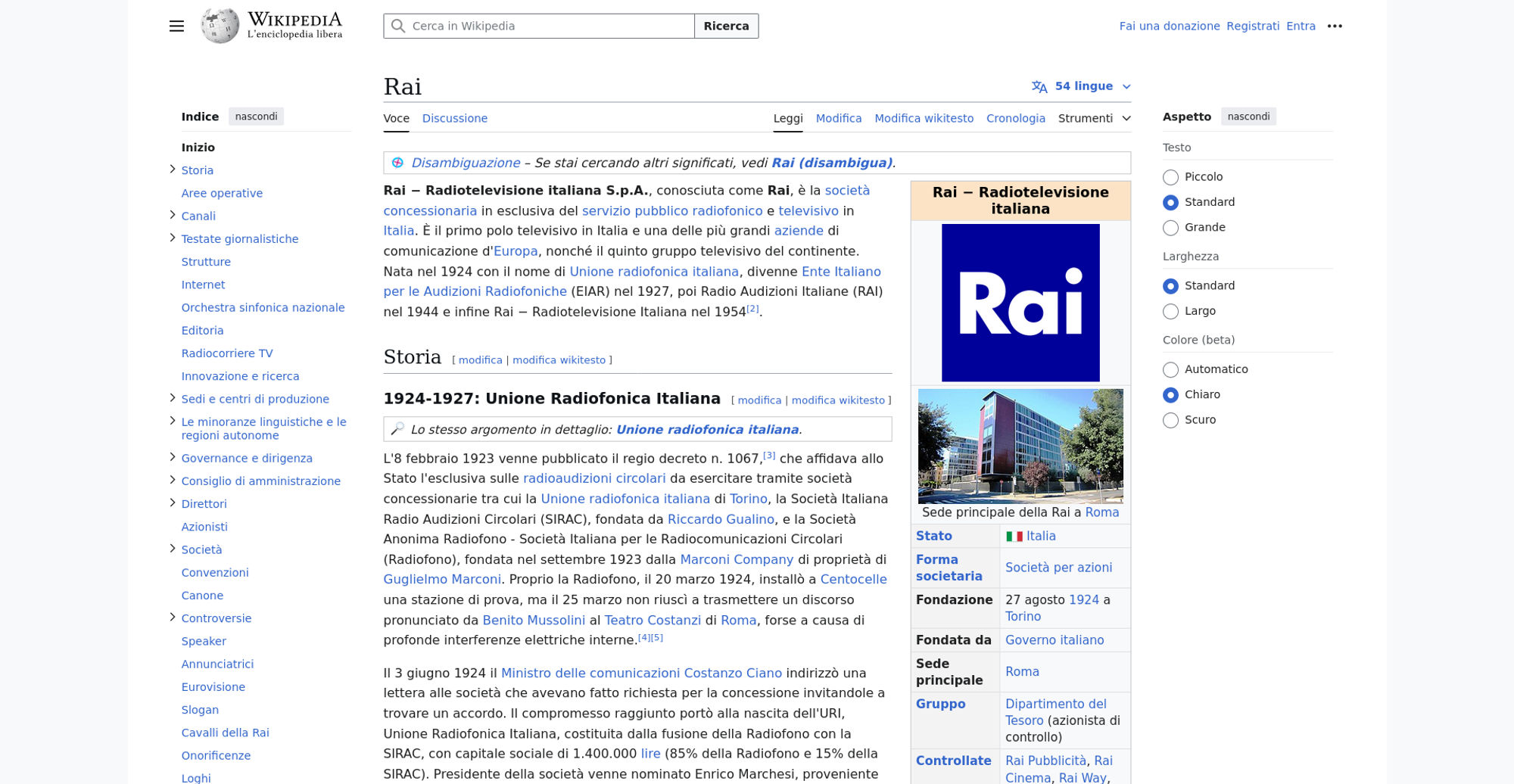Select Grande text size
Screen dimensions: 1514x784
point(1170,227)
